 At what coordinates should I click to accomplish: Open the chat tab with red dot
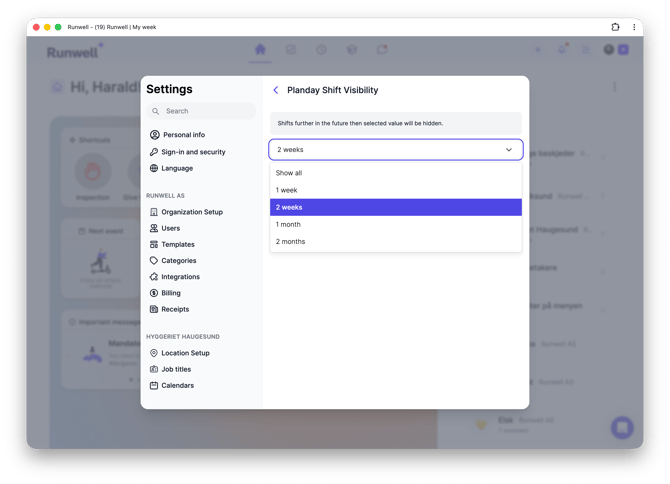pyautogui.click(x=382, y=50)
